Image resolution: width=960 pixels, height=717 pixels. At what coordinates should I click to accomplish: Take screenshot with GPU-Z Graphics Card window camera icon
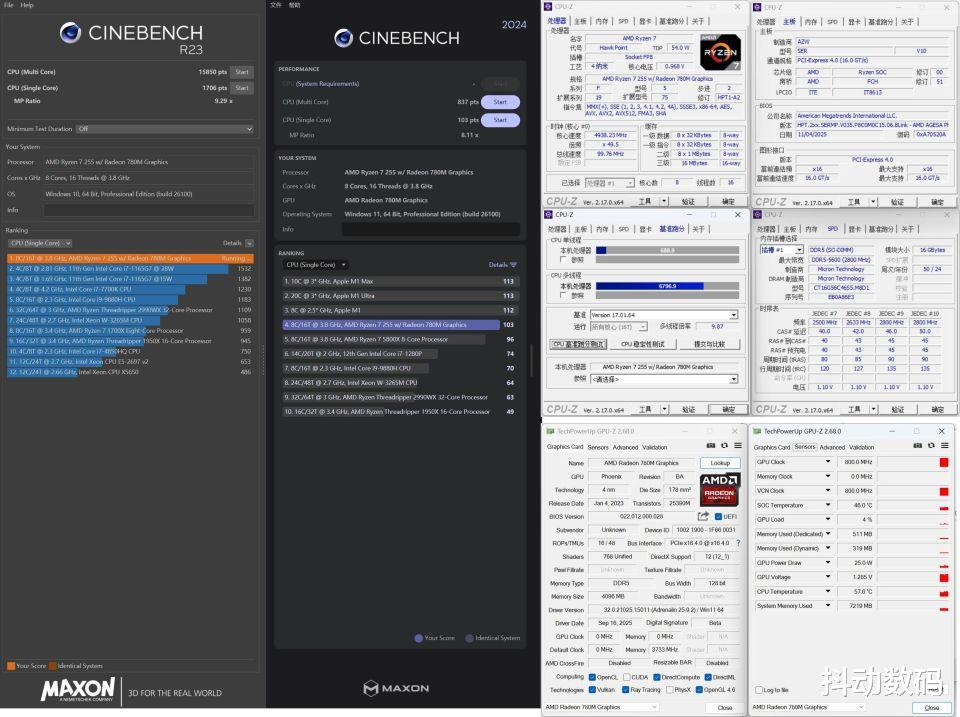711,446
